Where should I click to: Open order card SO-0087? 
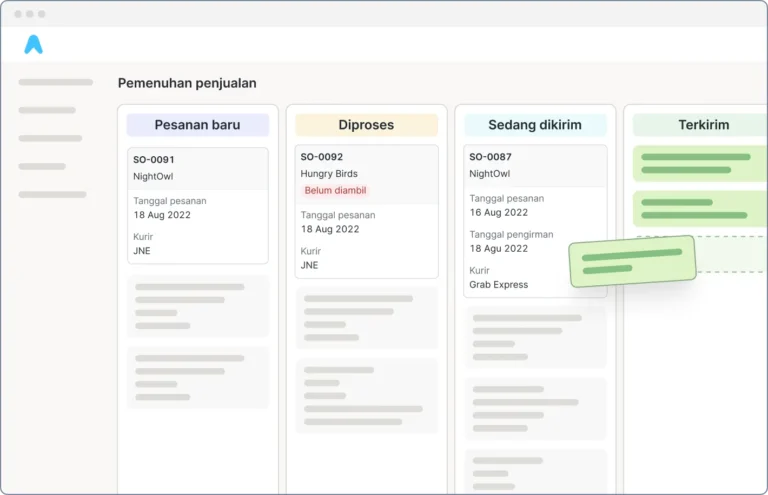[x=535, y=220]
